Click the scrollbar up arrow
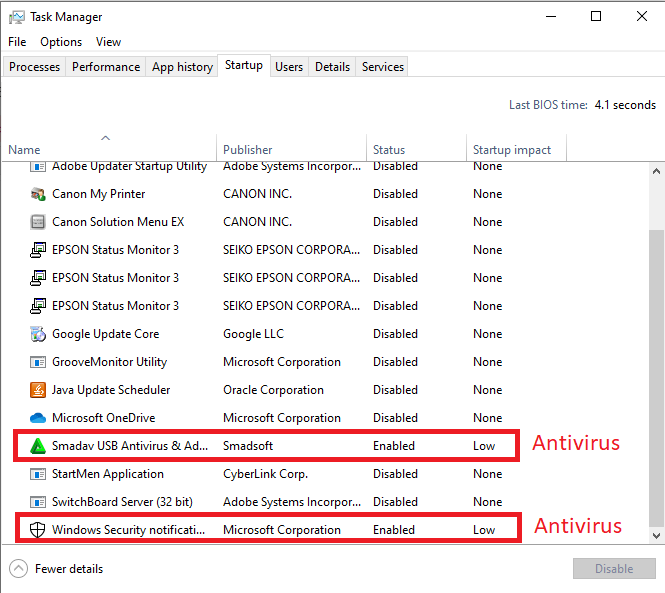 pos(656,171)
